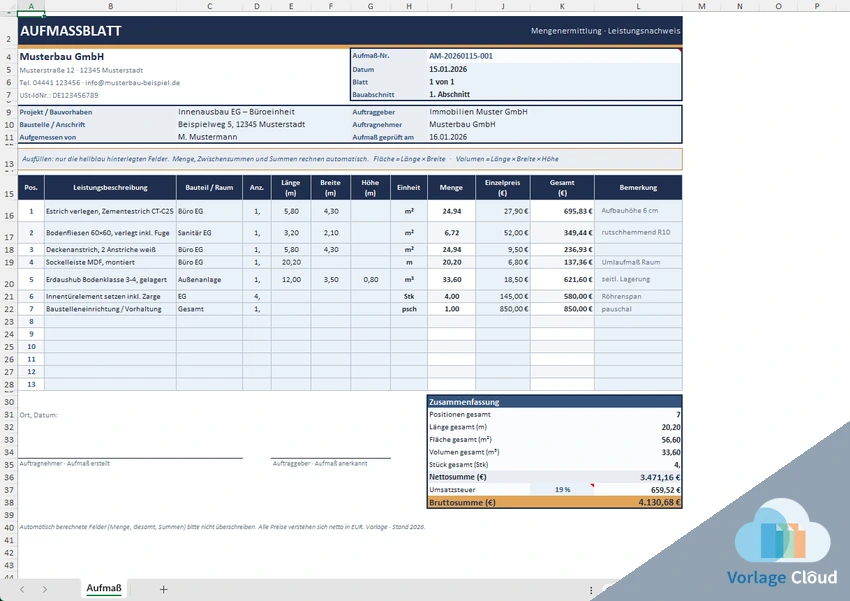The image size is (850, 601).
Task: Click the remark Umlaufmaß Raum
Action: 638,262
